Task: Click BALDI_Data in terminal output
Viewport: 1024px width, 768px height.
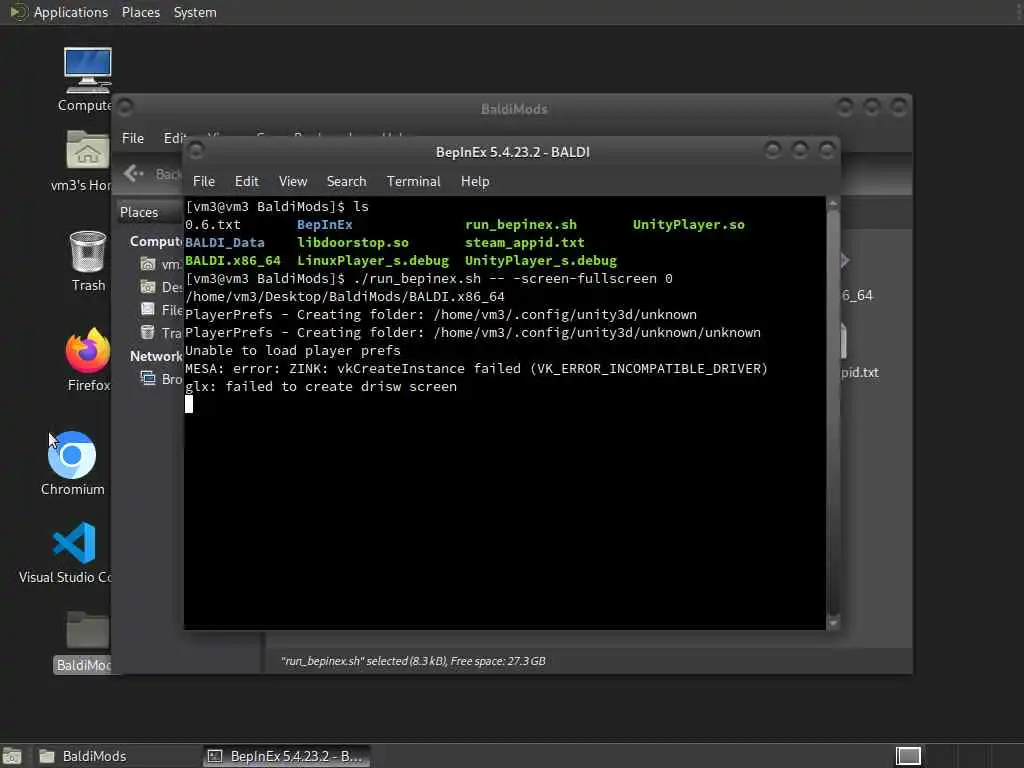Action: [225, 243]
